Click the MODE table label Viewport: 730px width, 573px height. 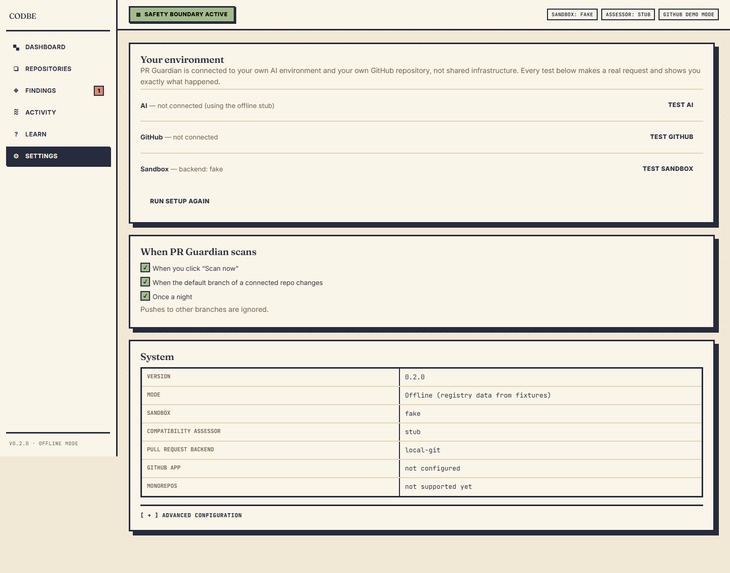pyautogui.click(x=154, y=395)
